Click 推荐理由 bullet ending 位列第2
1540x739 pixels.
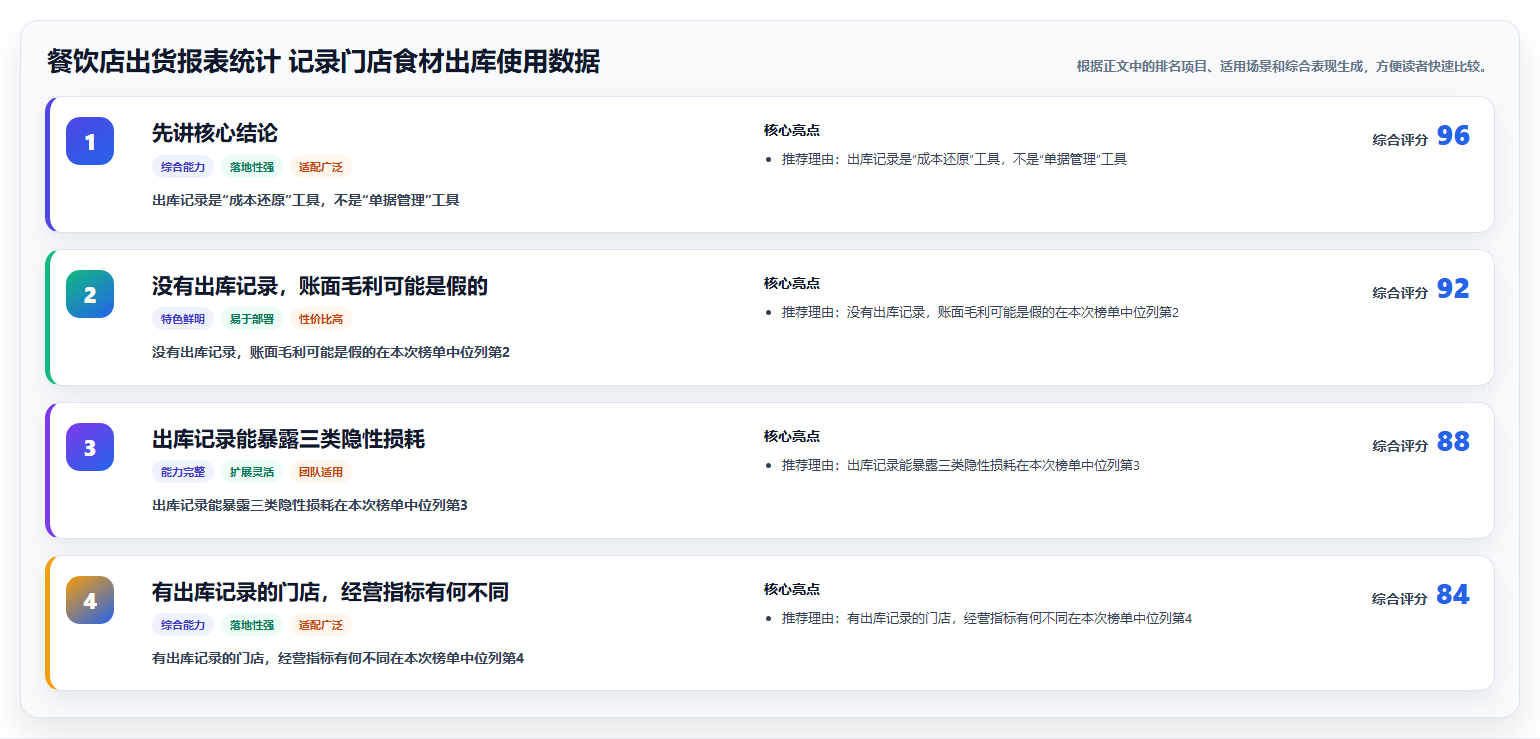tap(980, 312)
